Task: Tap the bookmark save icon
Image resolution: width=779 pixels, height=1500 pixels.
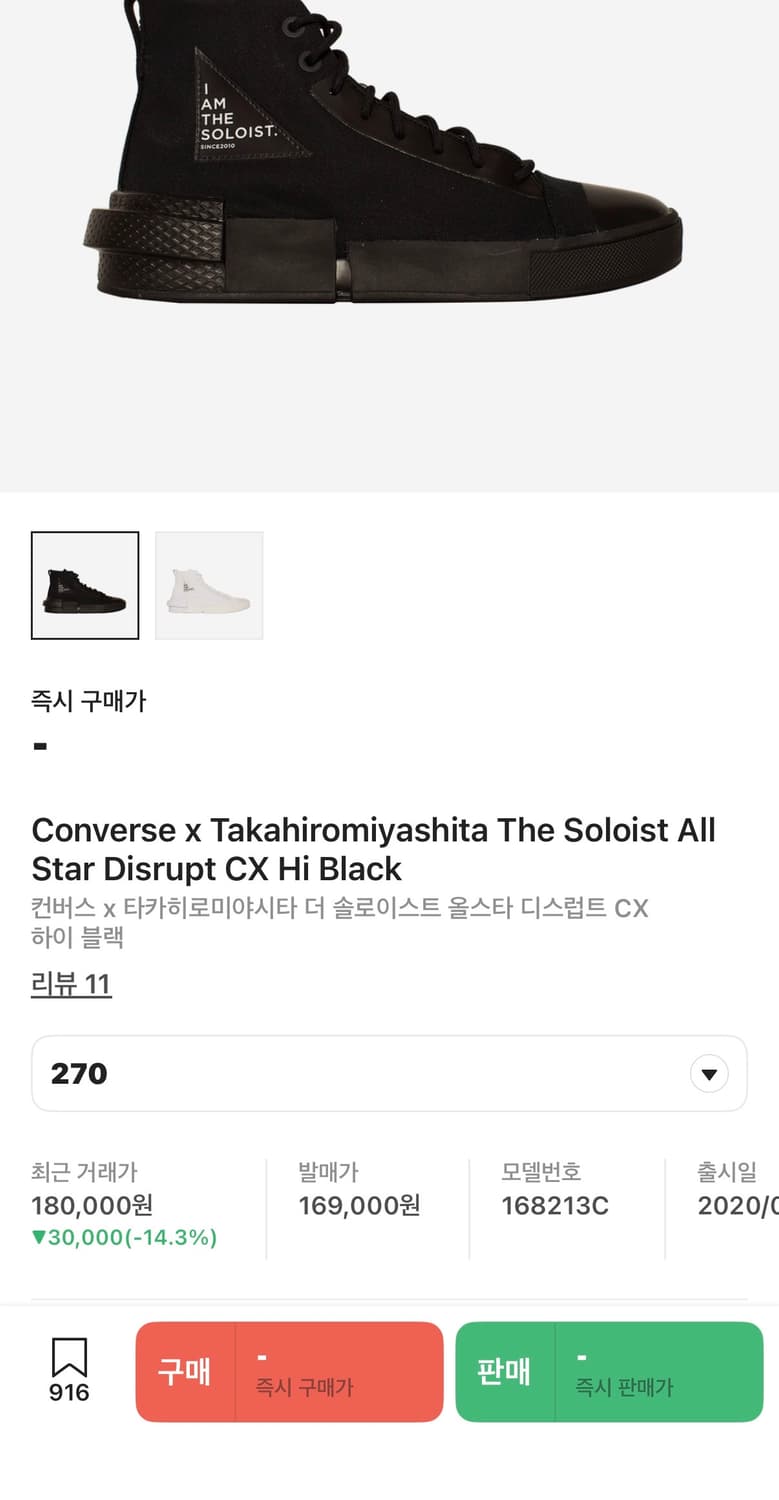Action: (x=69, y=1357)
